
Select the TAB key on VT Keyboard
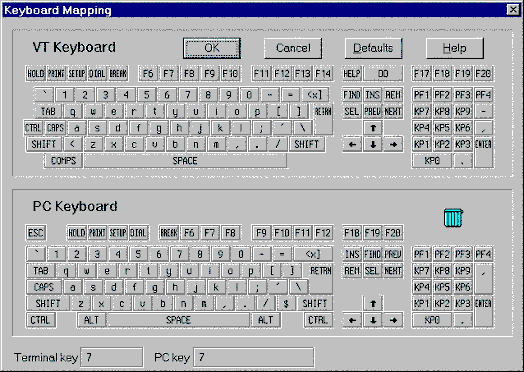coord(48,111)
